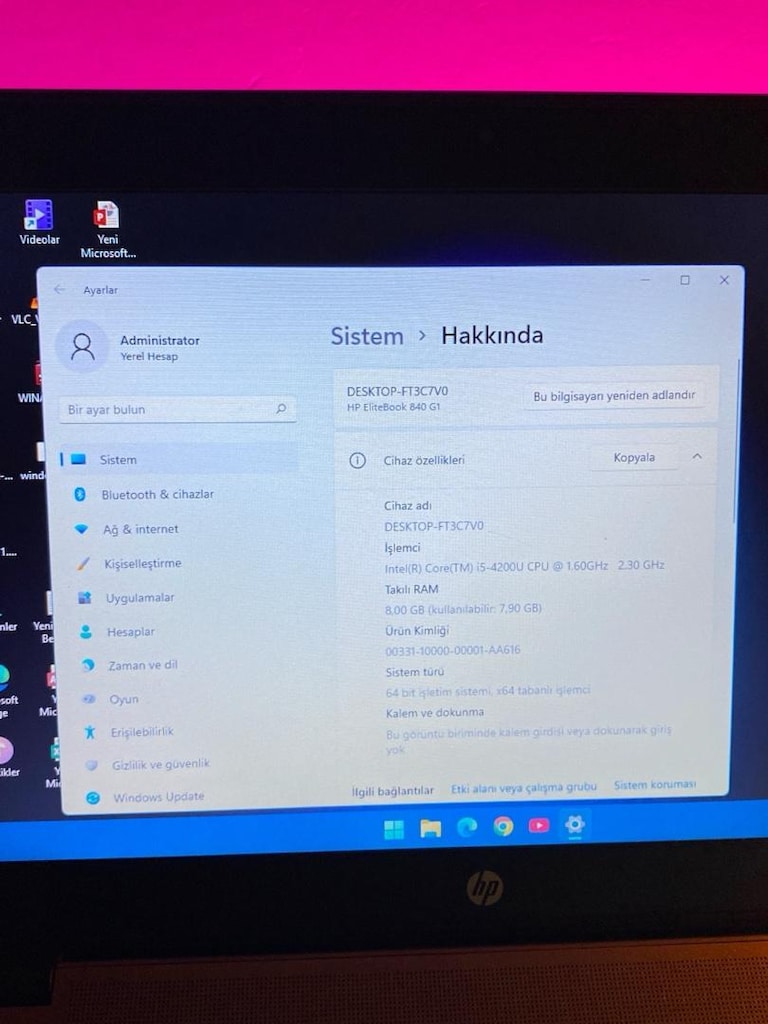Screen dimensions: 768x1024
Task: Open Erişilebilirlik settings page
Action: tap(142, 731)
